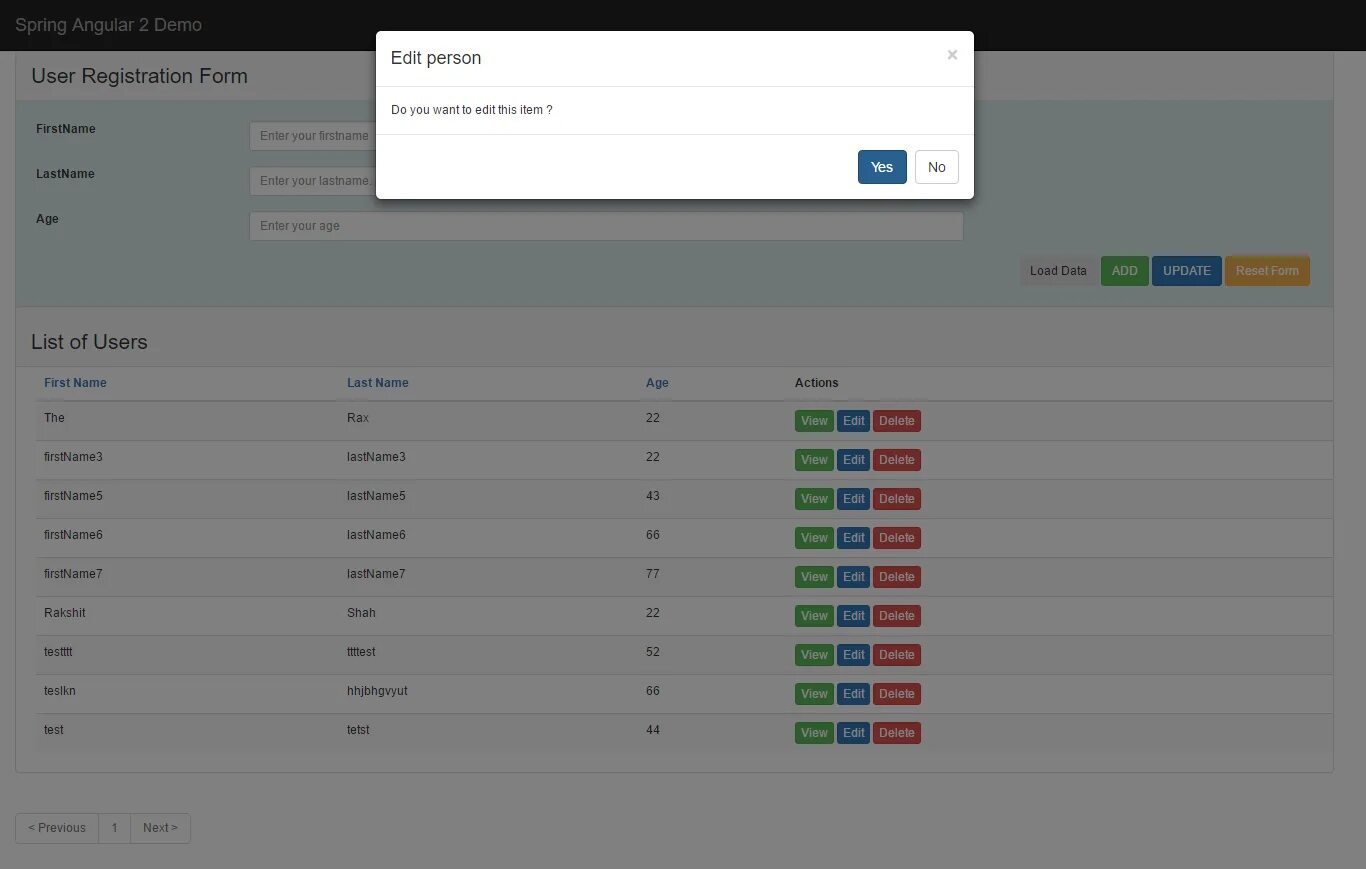View the teslkn user row

tap(814, 694)
